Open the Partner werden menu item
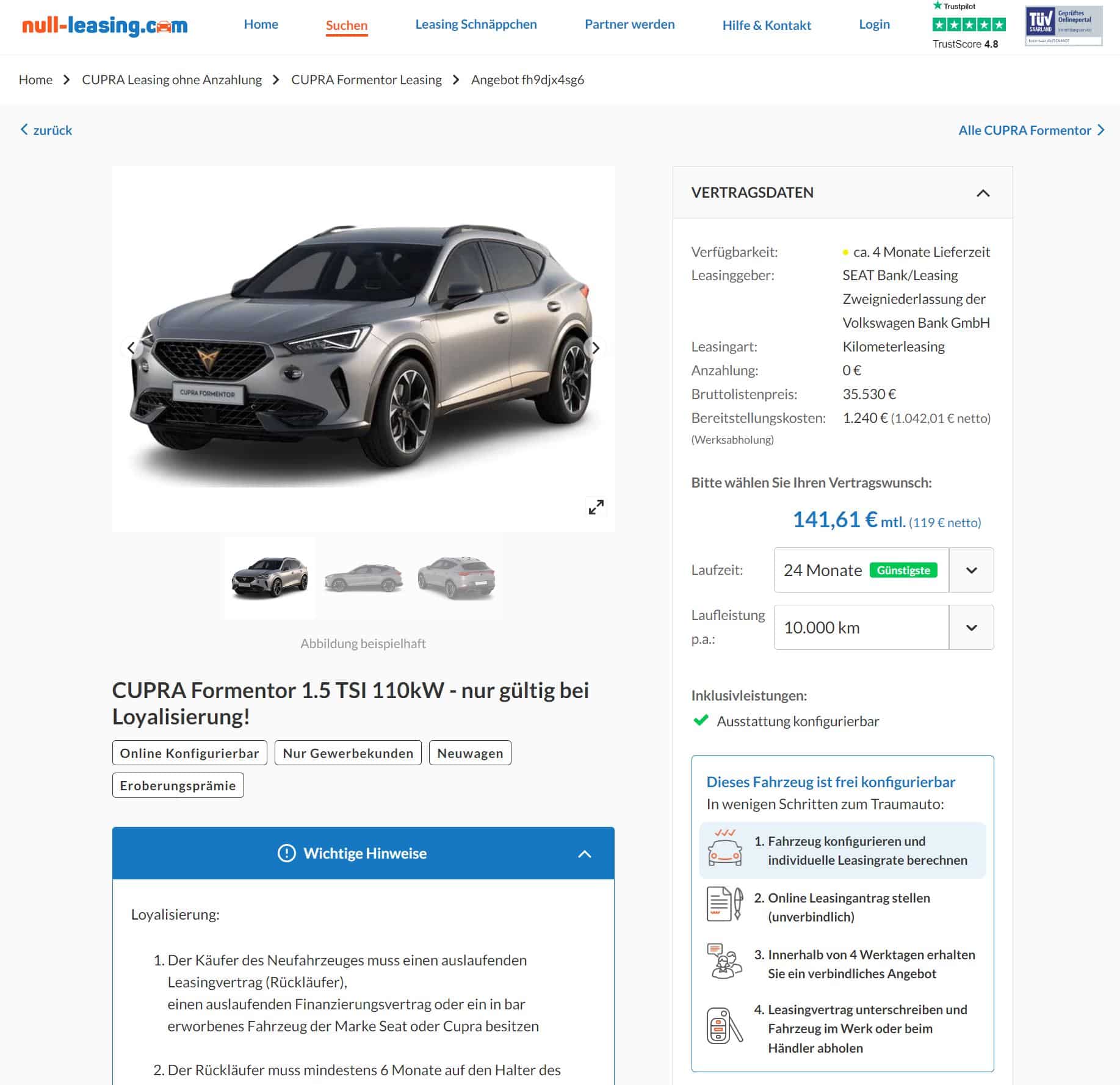 [x=629, y=24]
